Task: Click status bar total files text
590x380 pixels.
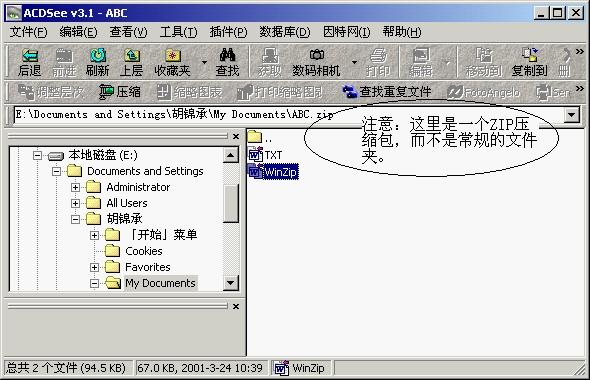Action: click(x=67, y=368)
